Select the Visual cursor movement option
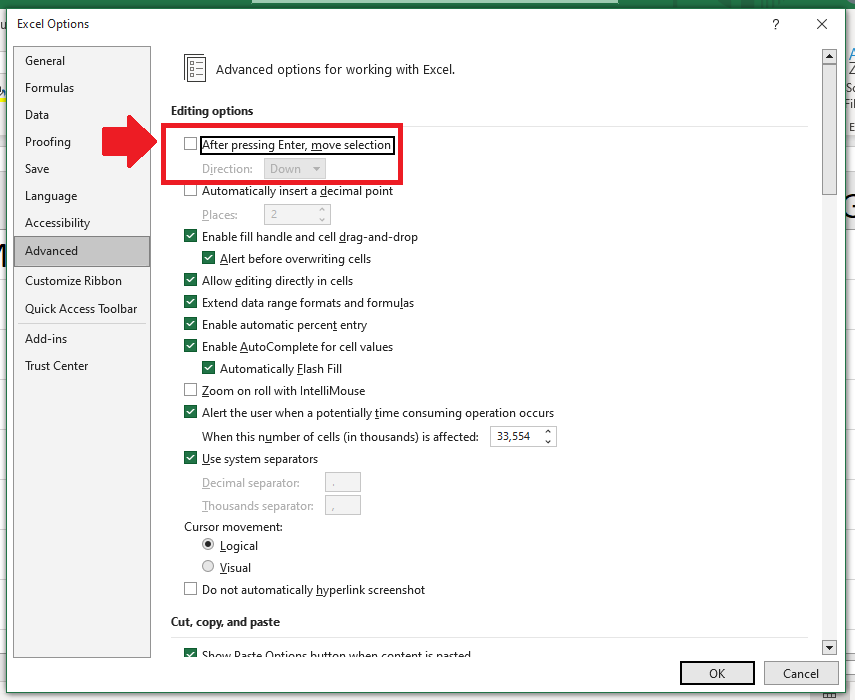The image size is (855, 700). [x=210, y=567]
